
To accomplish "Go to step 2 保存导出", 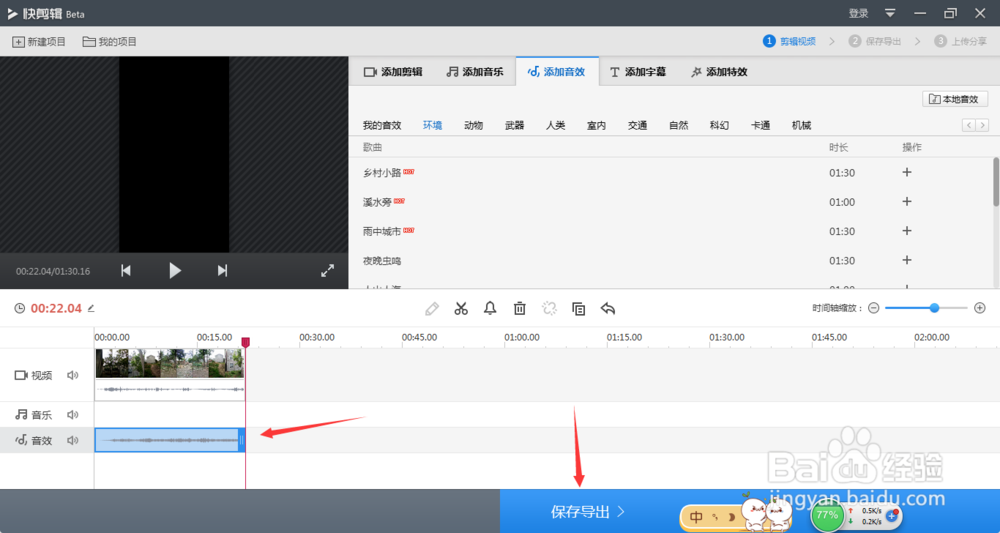I will 875,41.
